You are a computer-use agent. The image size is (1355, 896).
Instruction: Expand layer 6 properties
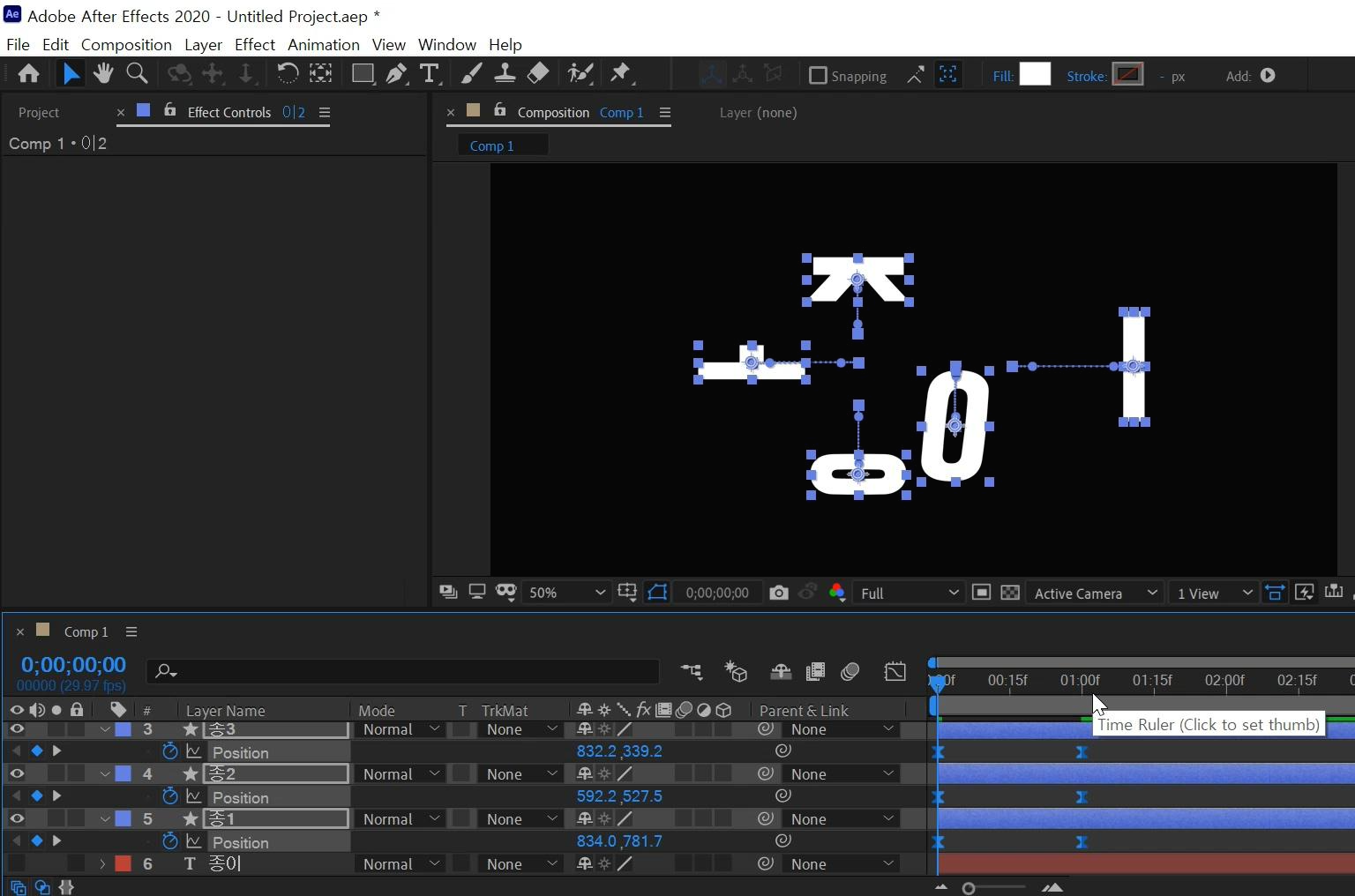(102, 863)
